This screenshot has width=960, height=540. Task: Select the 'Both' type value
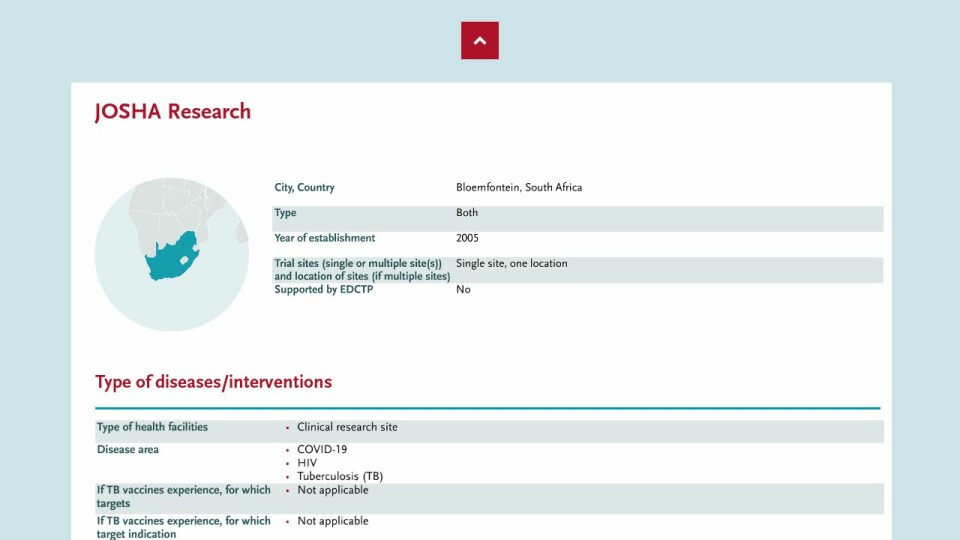467,212
